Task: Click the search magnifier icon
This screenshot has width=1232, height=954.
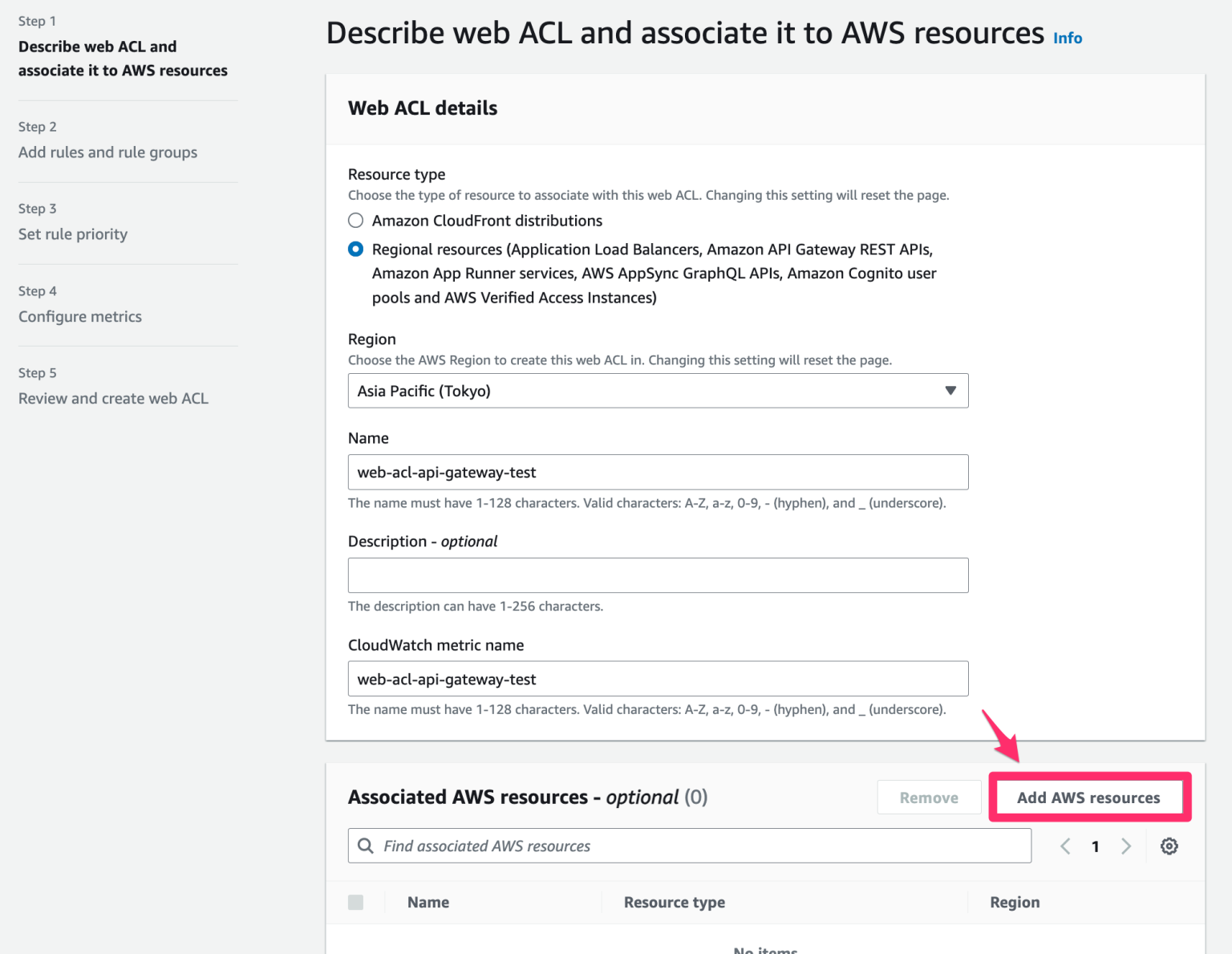Action: coord(367,846)
